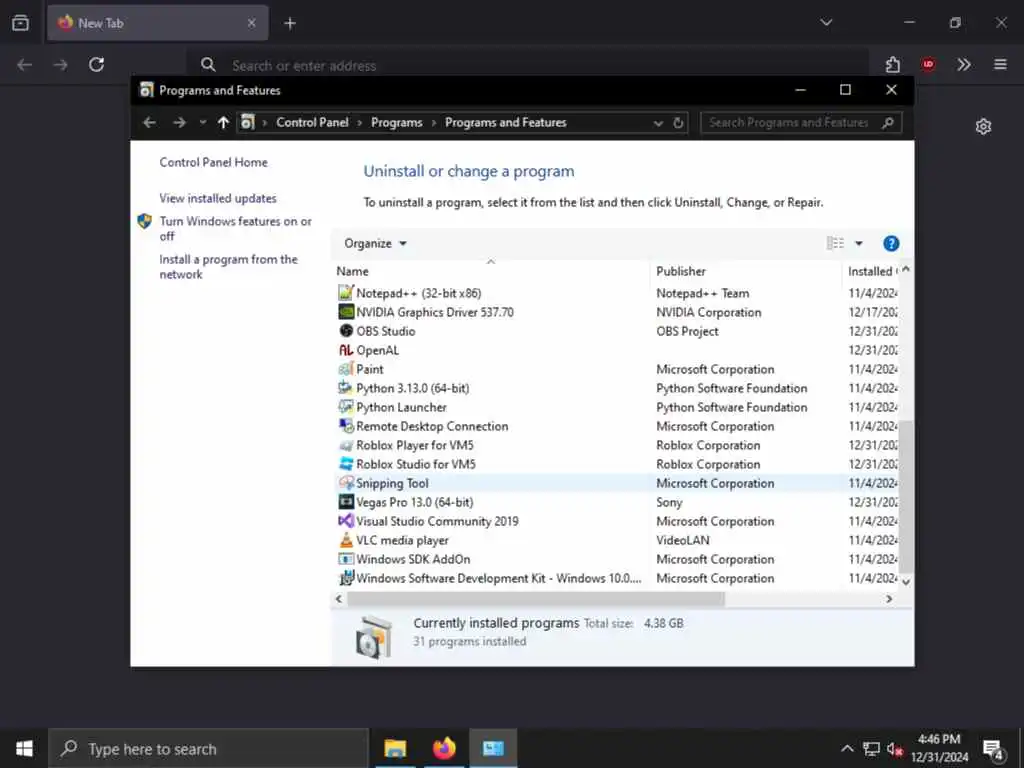Show more Firefox toolbar tools chevron
Image resolution: width=1024 pixels, height=768 pixels.
[x=964, y=64]
